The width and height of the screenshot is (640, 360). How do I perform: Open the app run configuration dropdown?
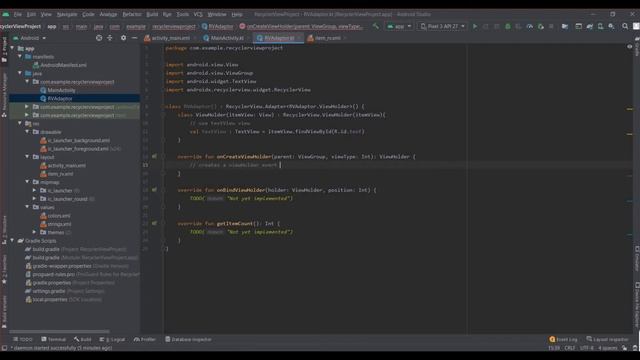(x=399, y=26)
